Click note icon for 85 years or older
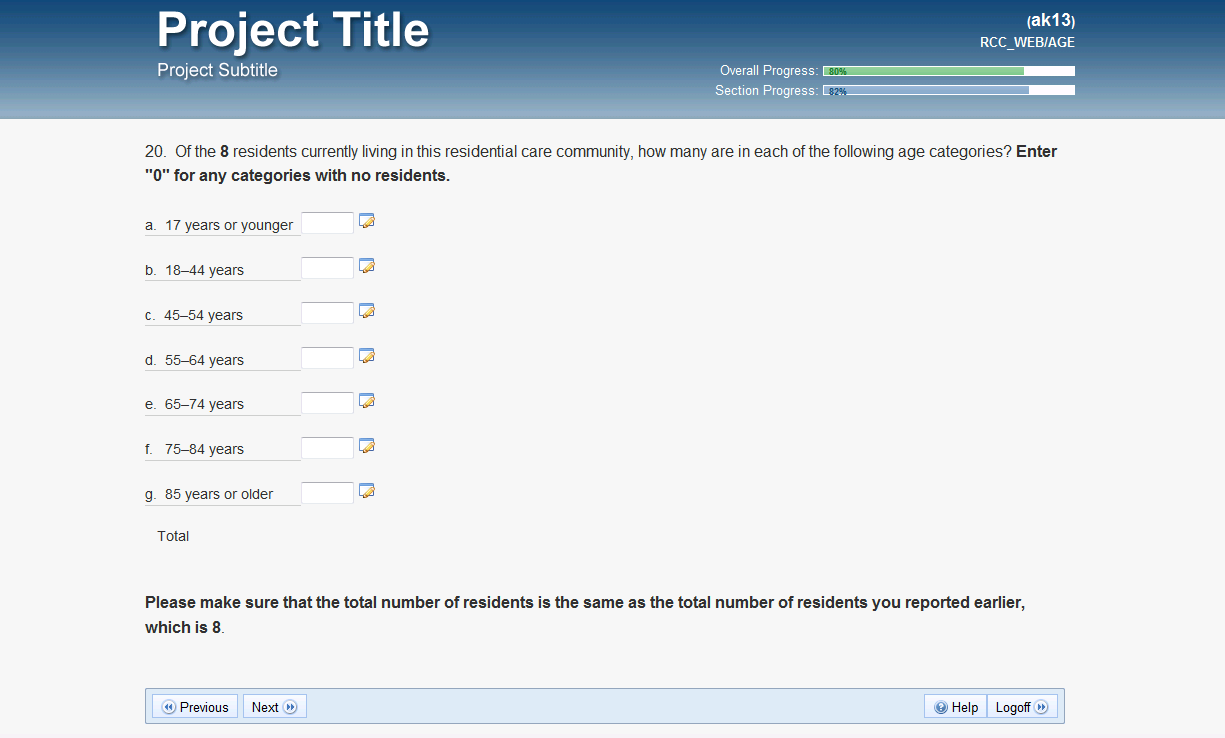Image resolution: width=1225 pixels, height=738 pixels. coord(367,491)
